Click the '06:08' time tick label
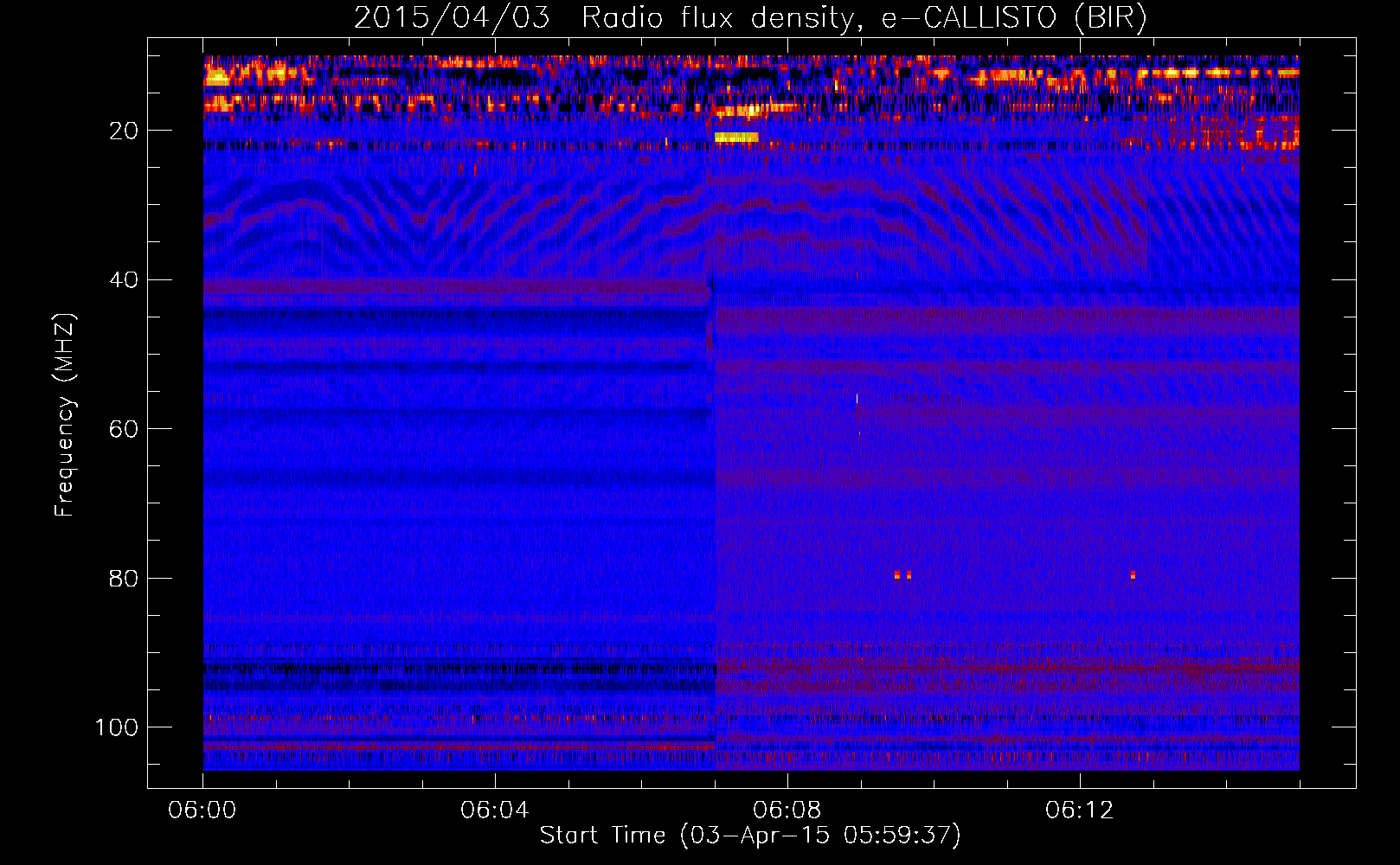The width and height of the screenshot is (1400, 865). pyautogui.click(x=787, y=811)
